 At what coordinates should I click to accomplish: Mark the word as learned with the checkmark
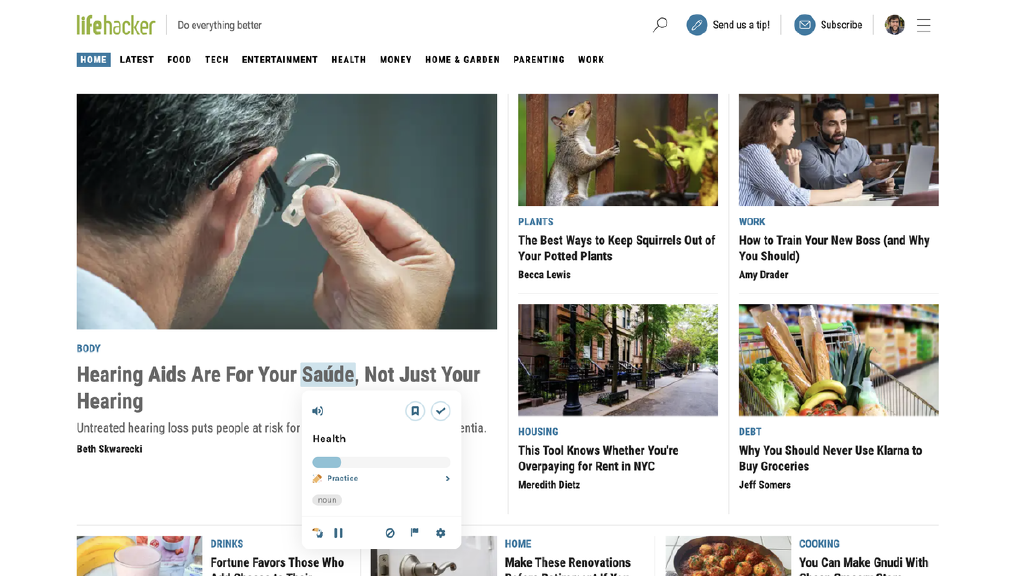pos(440,410)
